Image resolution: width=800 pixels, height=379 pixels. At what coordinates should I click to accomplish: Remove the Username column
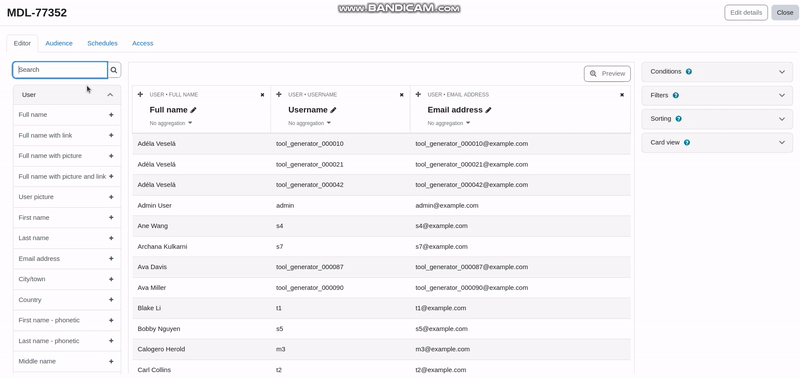[402, 95]
